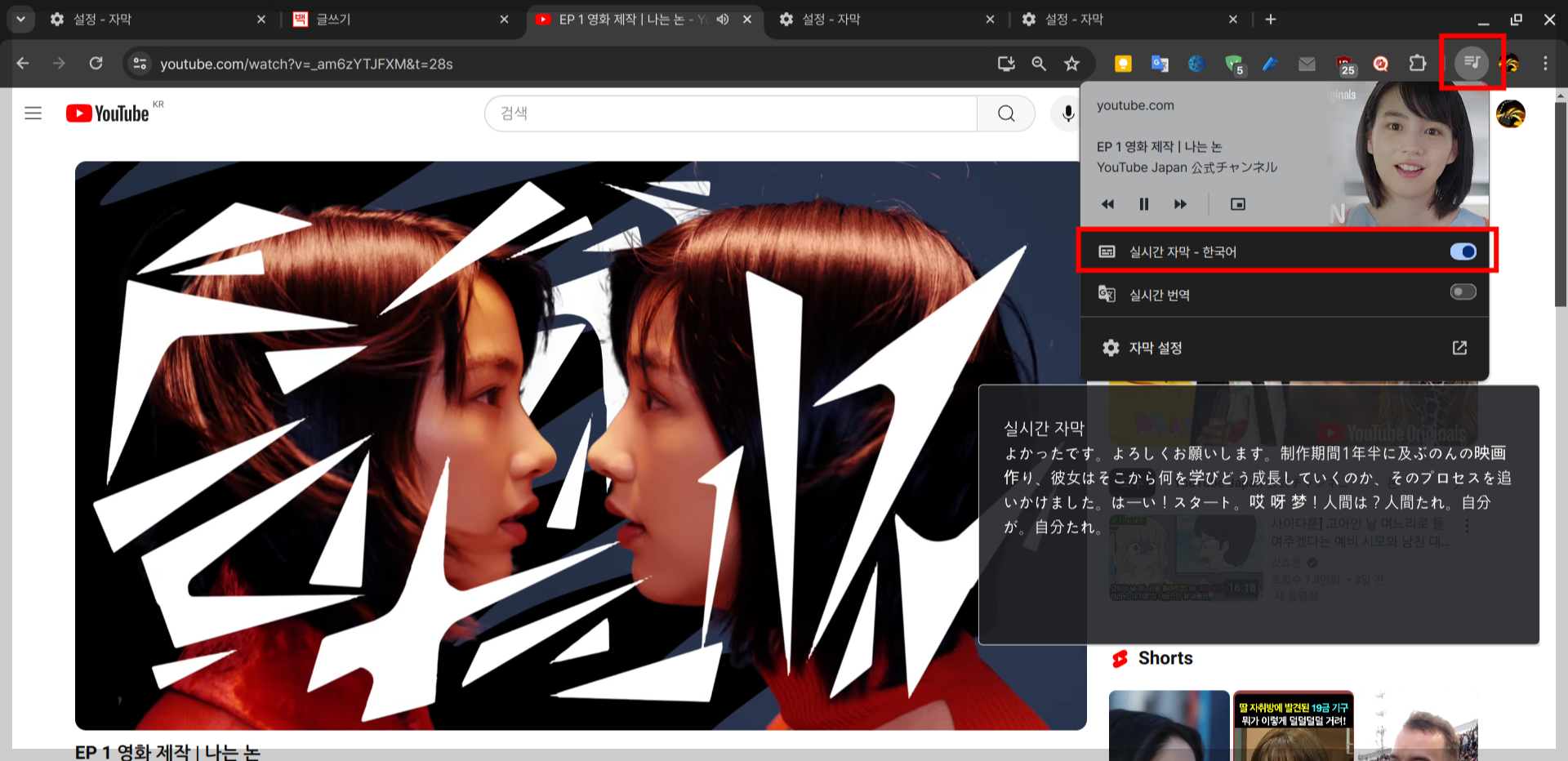Click the media title EP 1 영화 제작
Image resolution: width=1568 pixels, height=761 pixels.
click(x=1160, y=147)
